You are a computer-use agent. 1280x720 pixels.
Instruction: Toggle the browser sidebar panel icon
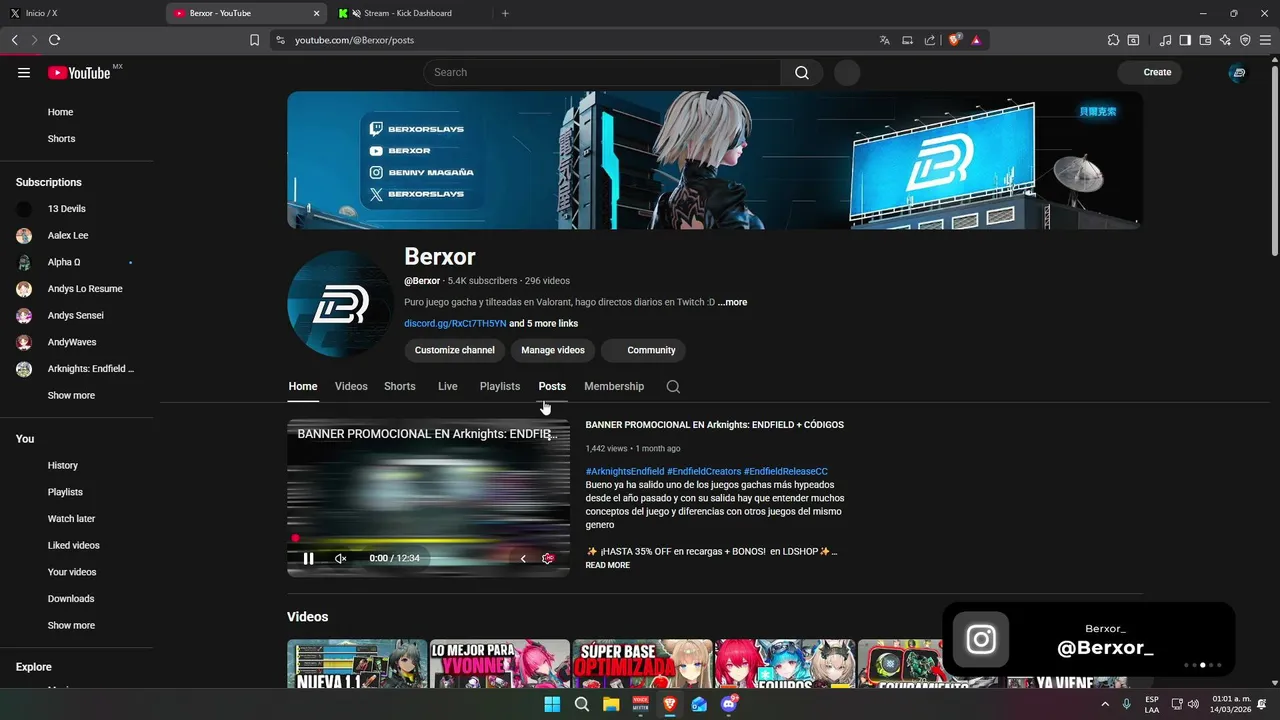[x=1185, y=40]
